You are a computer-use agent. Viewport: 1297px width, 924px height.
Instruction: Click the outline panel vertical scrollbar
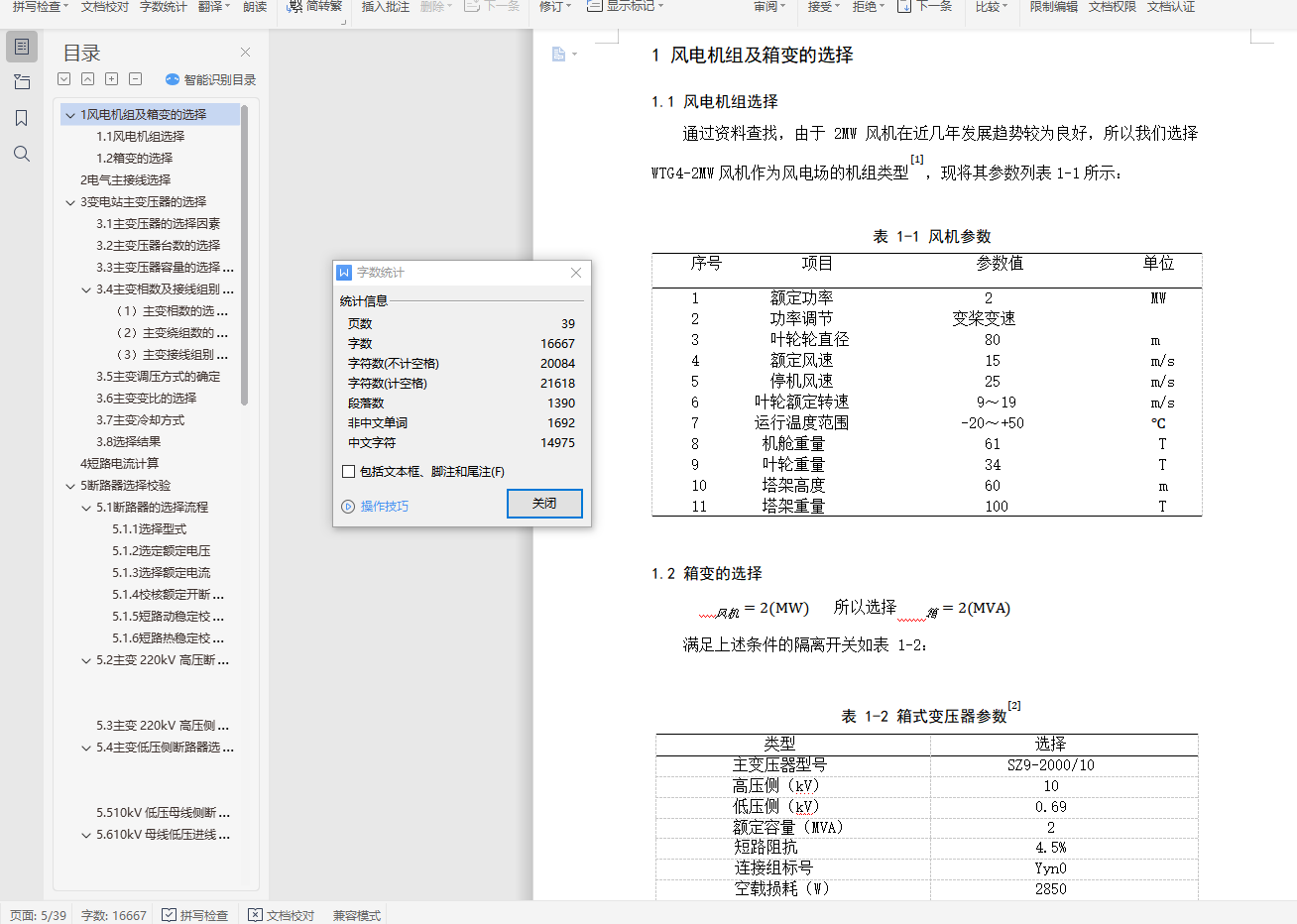click(x=244, y=255)
